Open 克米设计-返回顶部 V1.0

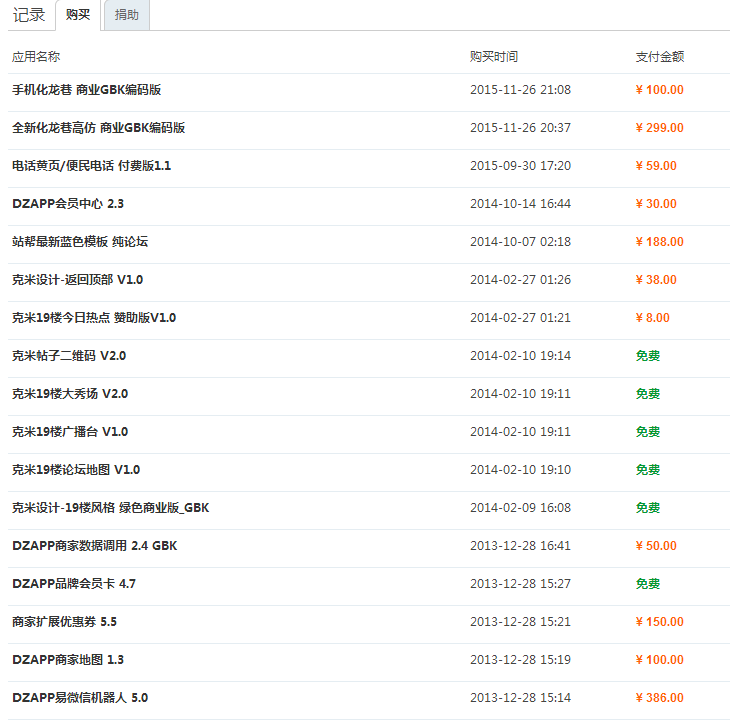pyautogui.click(x=77, y=280)
